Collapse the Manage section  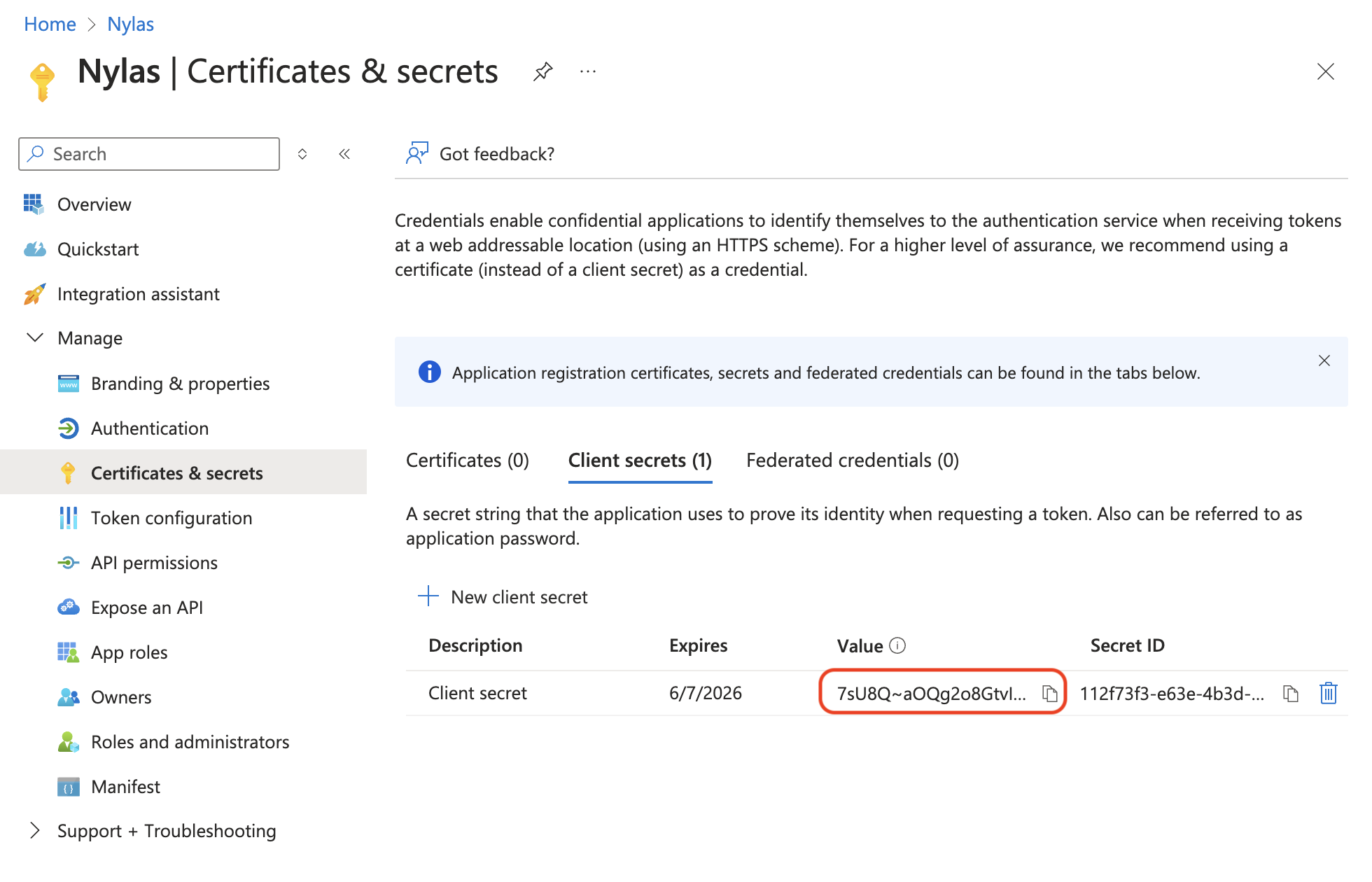36,338
